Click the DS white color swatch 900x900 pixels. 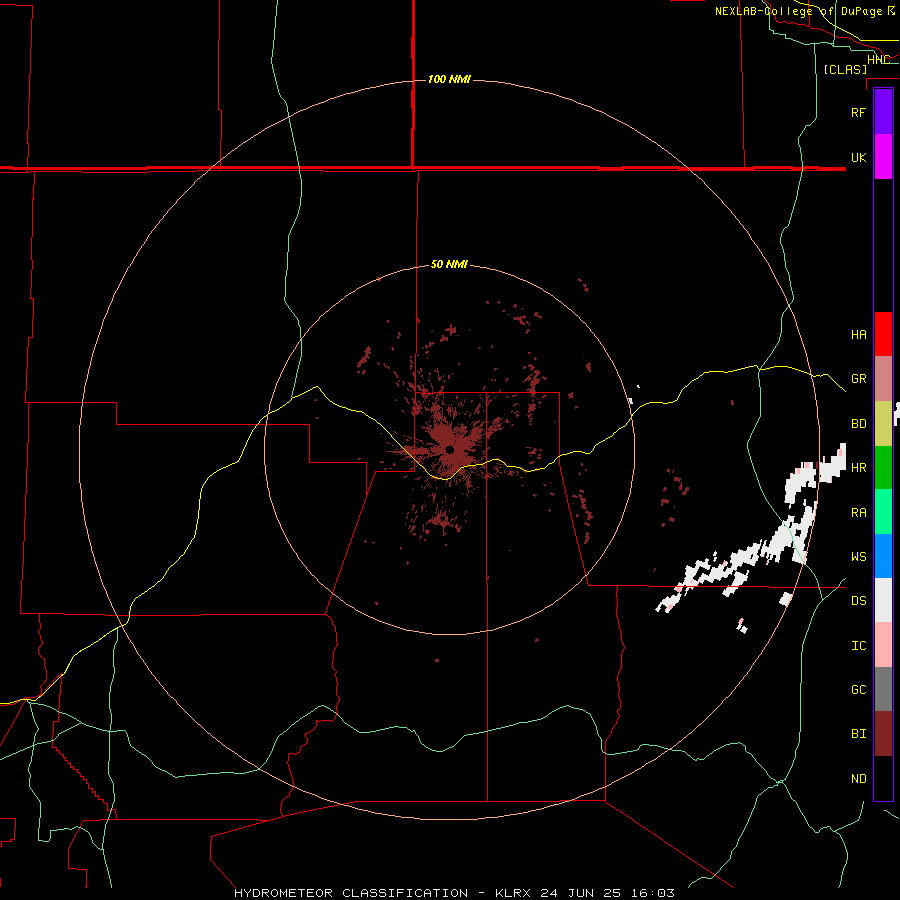point(883,600)
